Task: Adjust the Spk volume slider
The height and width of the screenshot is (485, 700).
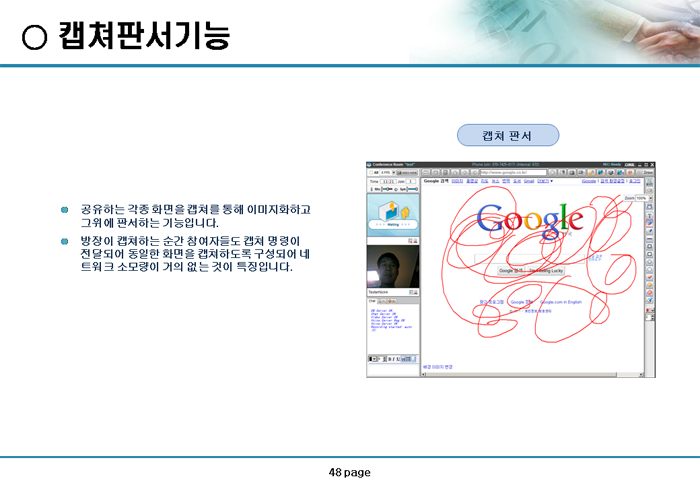Action: click(412, 189)
